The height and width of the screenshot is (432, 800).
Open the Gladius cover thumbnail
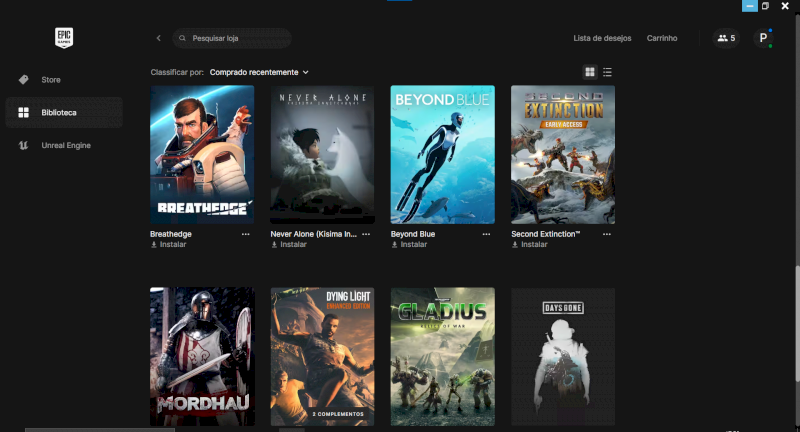(x=443, y=357)
